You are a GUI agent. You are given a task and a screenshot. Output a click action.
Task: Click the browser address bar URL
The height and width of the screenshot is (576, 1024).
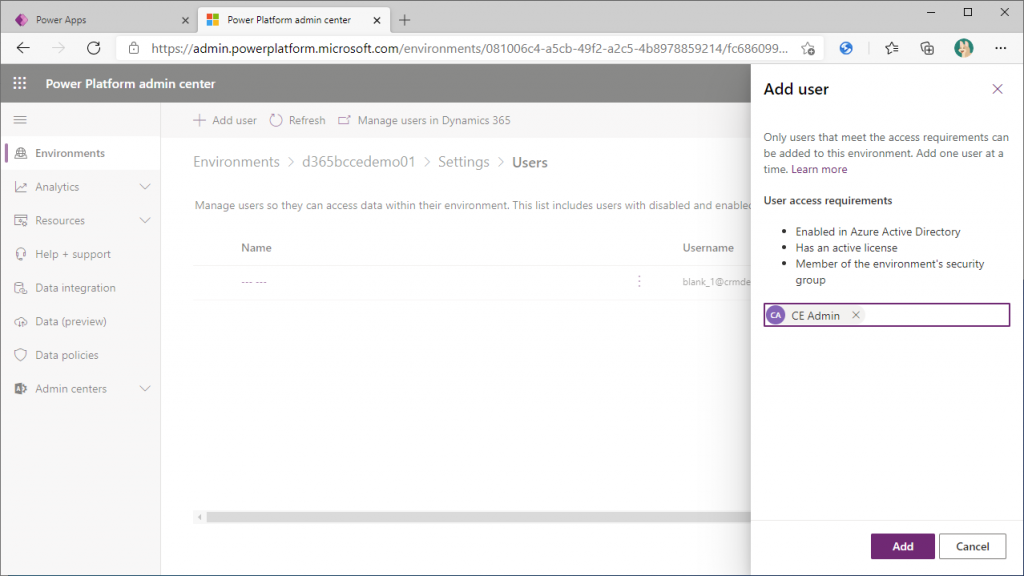click(469, 48)
